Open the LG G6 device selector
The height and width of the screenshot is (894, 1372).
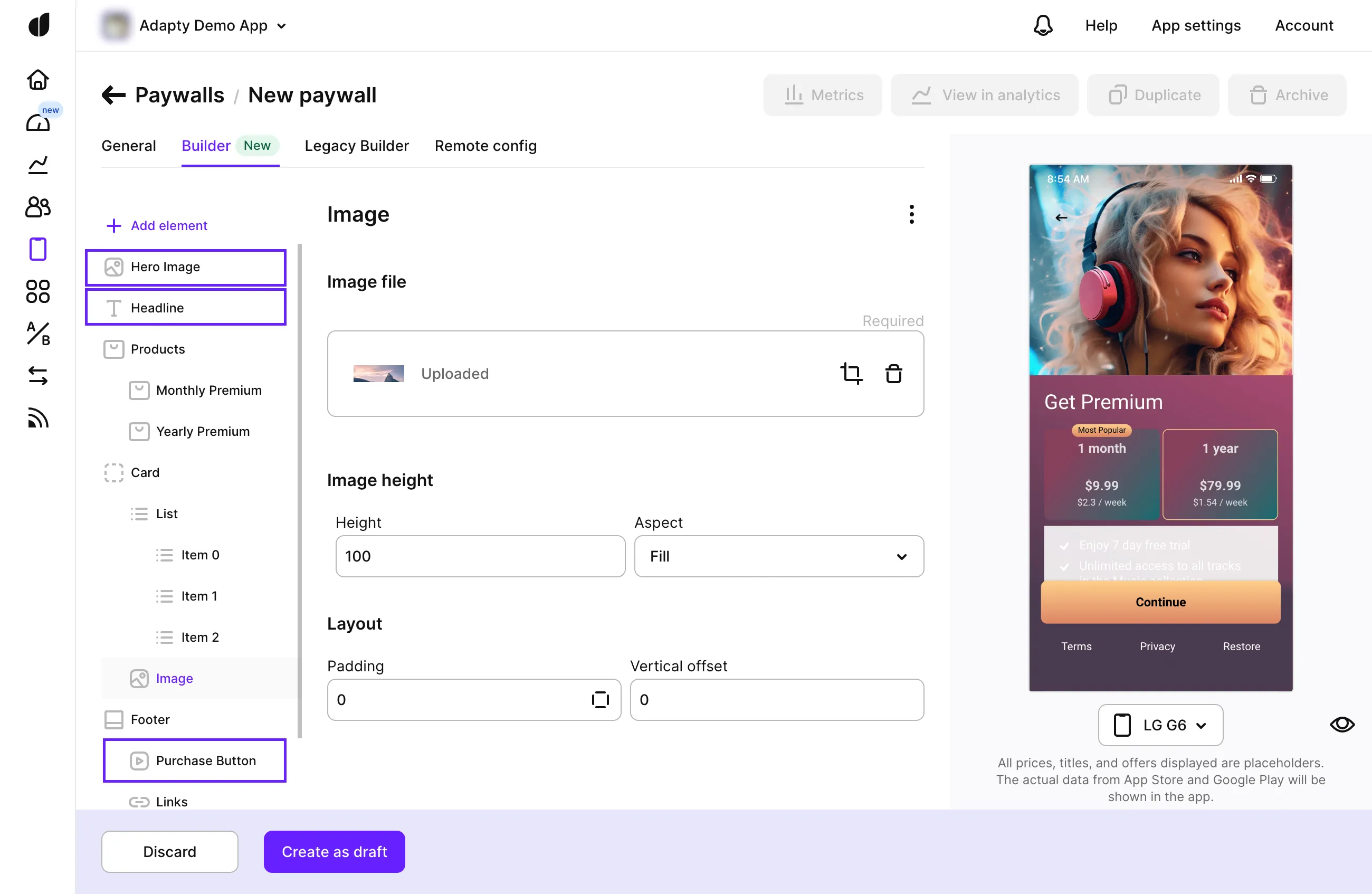pos(1160,725)
